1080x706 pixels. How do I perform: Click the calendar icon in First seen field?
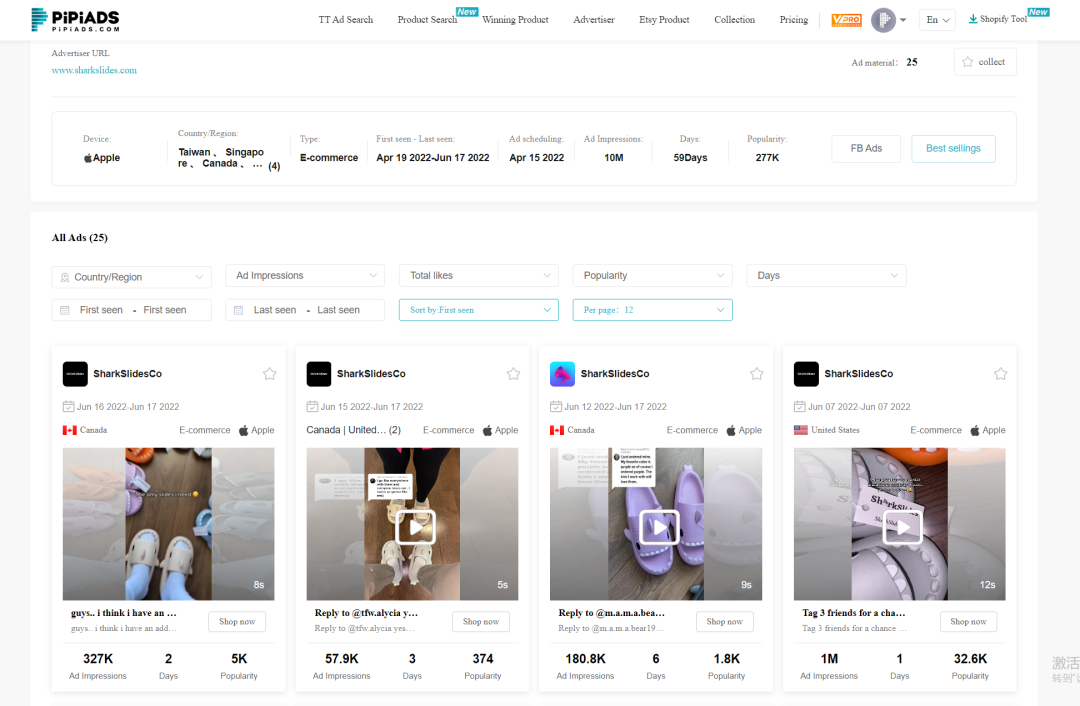(x=65, y=310)
